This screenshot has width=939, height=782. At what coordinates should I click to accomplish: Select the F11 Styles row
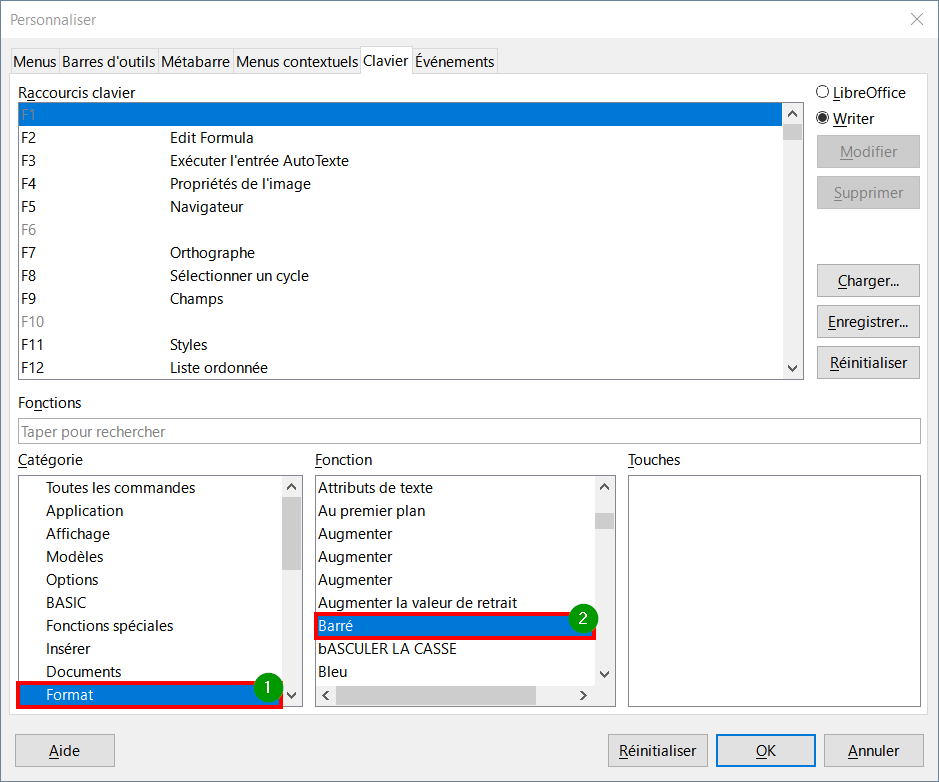[x=400, y=345]
